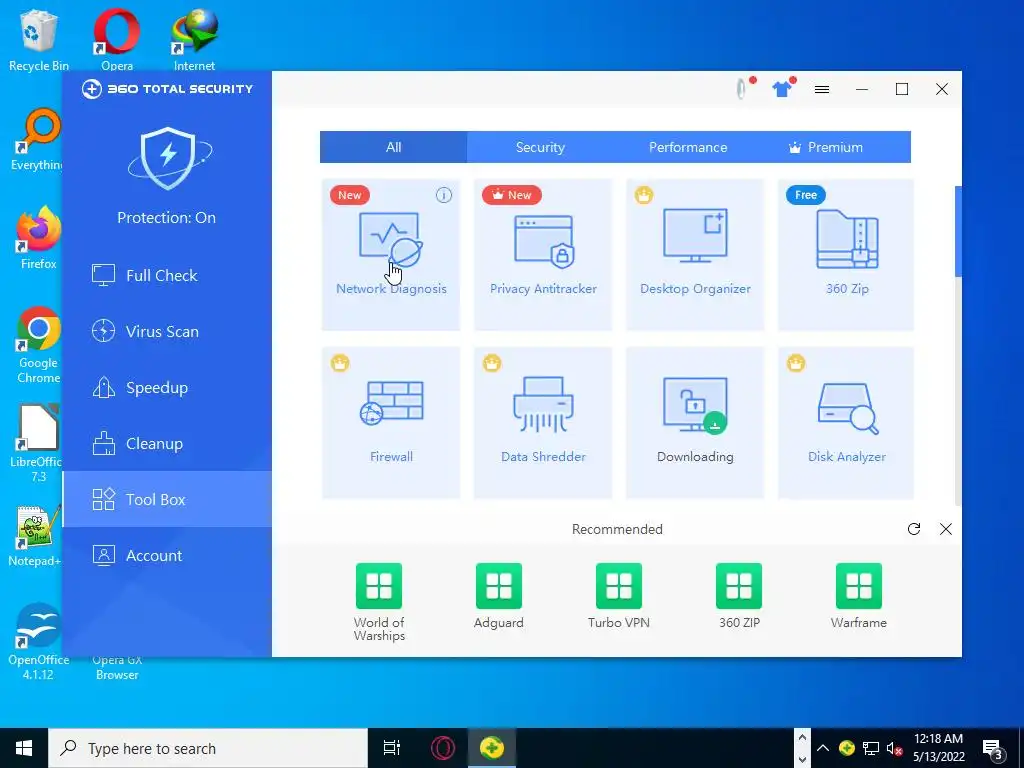Screen dimensions: 1024x768
Task: Open Account section in sidebar
Action: tap(167, 556)
